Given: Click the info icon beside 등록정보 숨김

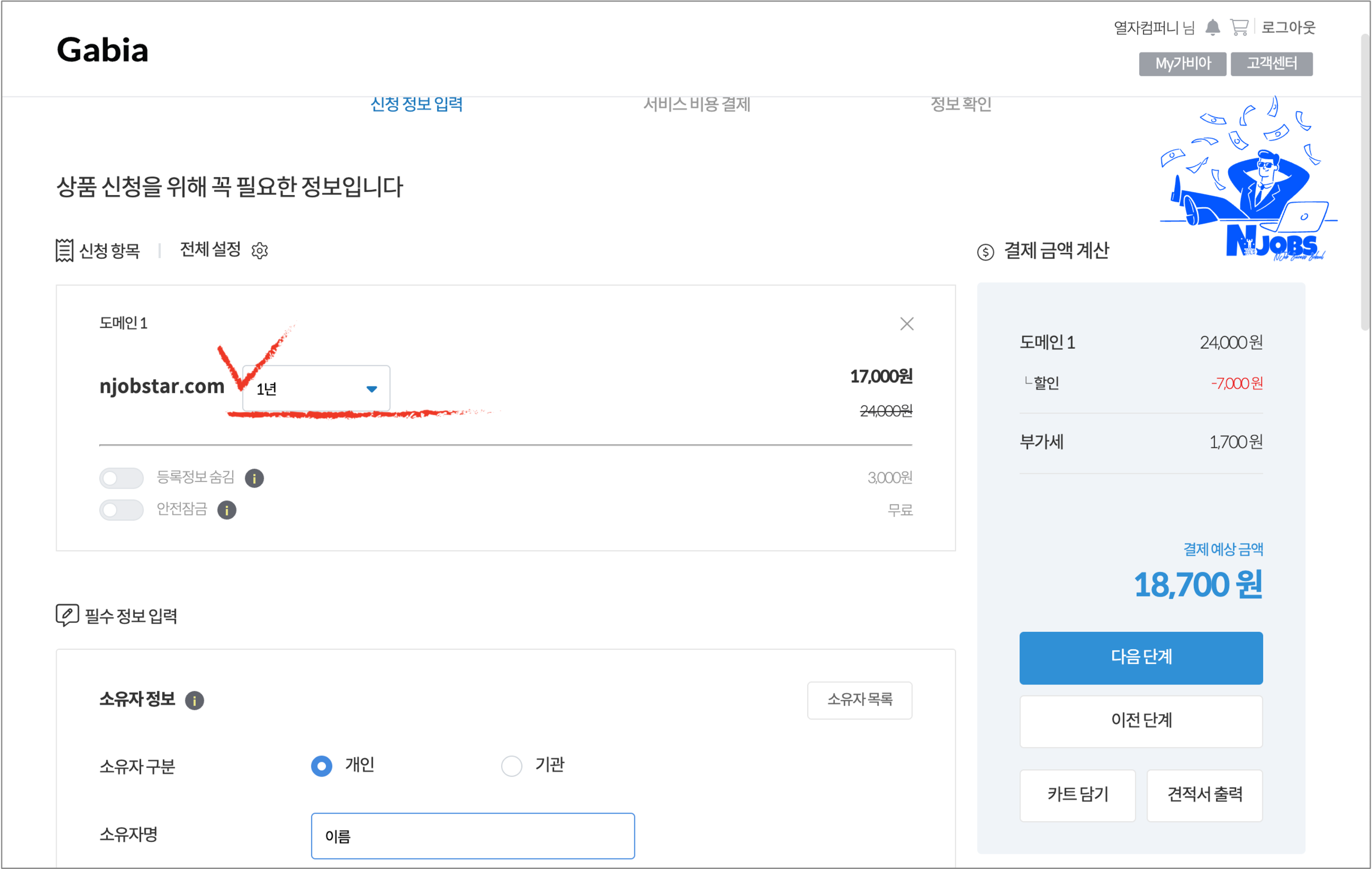Looking at the screenshot, I should 254,478.
